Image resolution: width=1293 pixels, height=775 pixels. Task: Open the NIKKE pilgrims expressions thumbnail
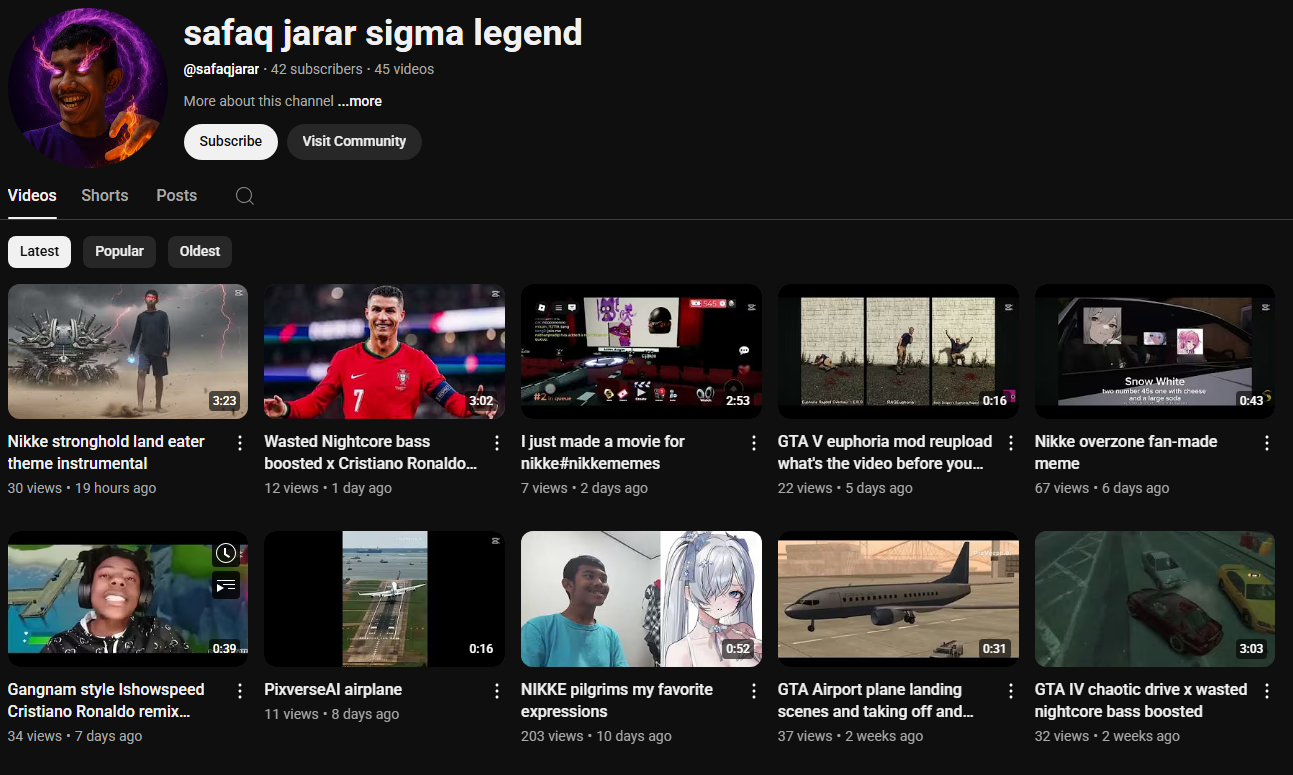click(x=641, y=599)
